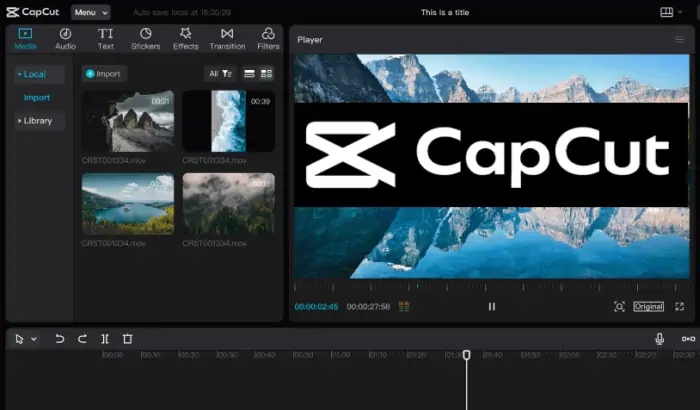The width and height of the screenshot is (700, 410).
Task: Click the layout icon in the title bar
Action: (667, 12)
